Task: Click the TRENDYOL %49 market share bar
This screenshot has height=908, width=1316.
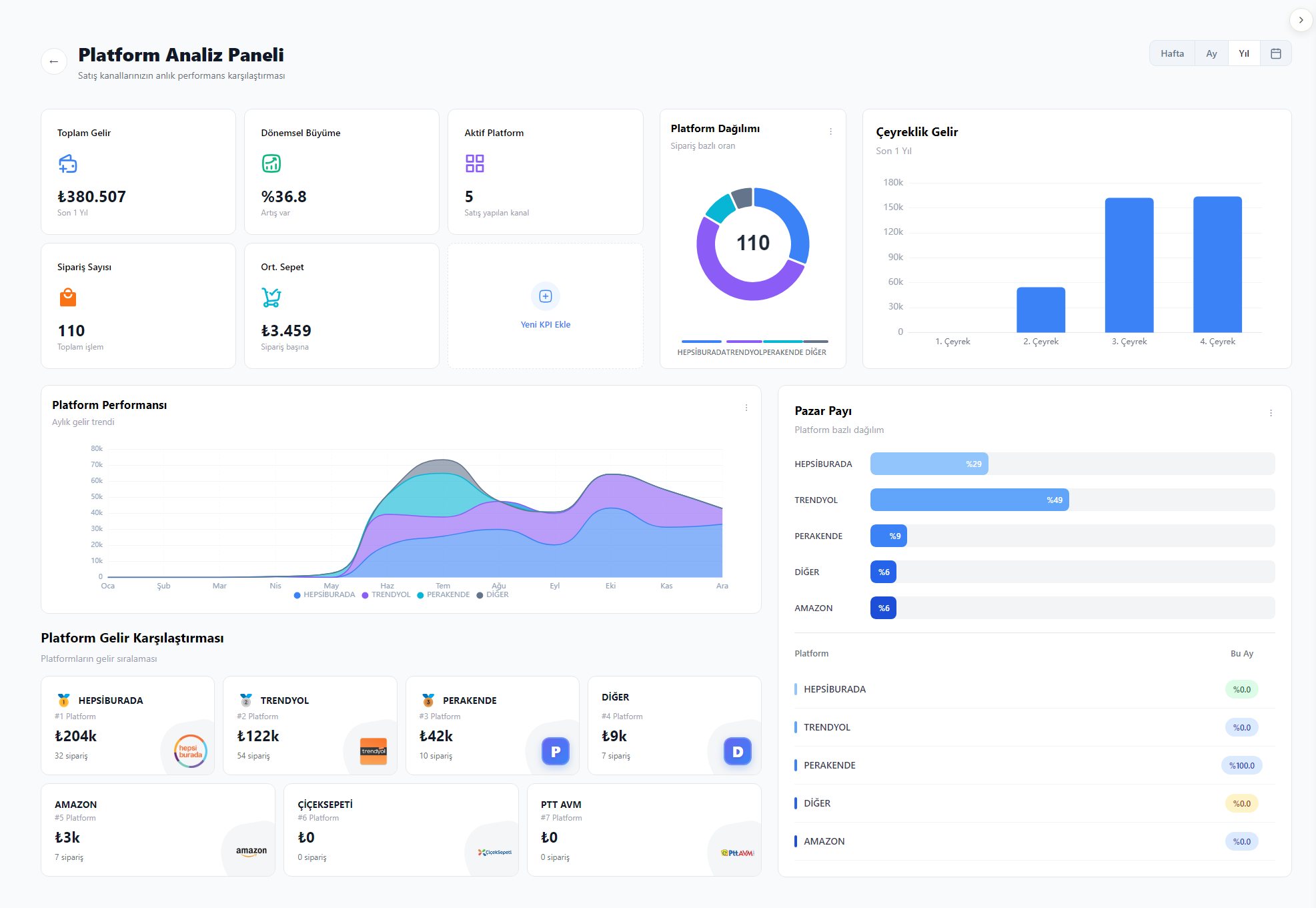Action: pos(969,500)
